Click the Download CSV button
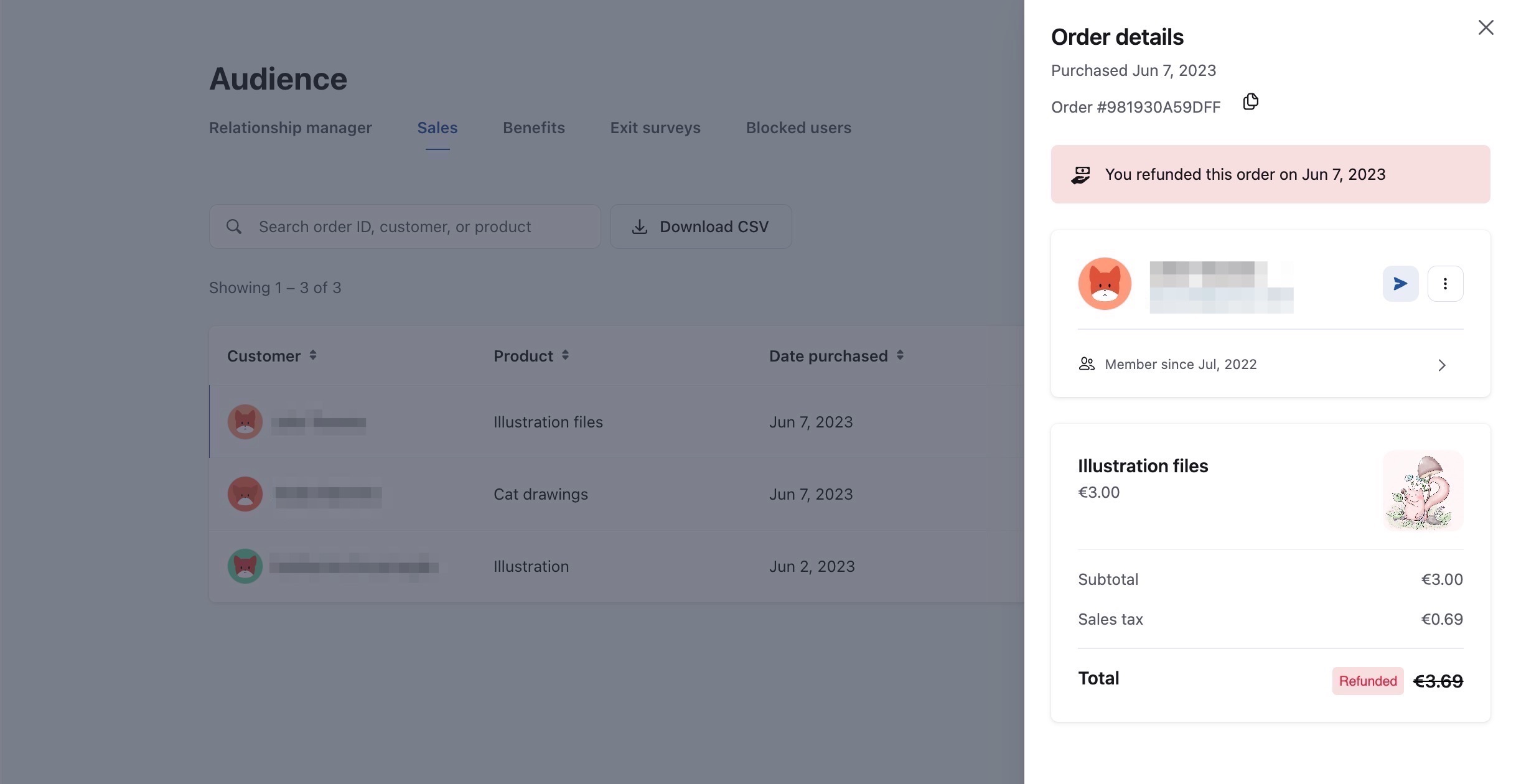Viewport: 1516px width, 784px height. (701, 226)
